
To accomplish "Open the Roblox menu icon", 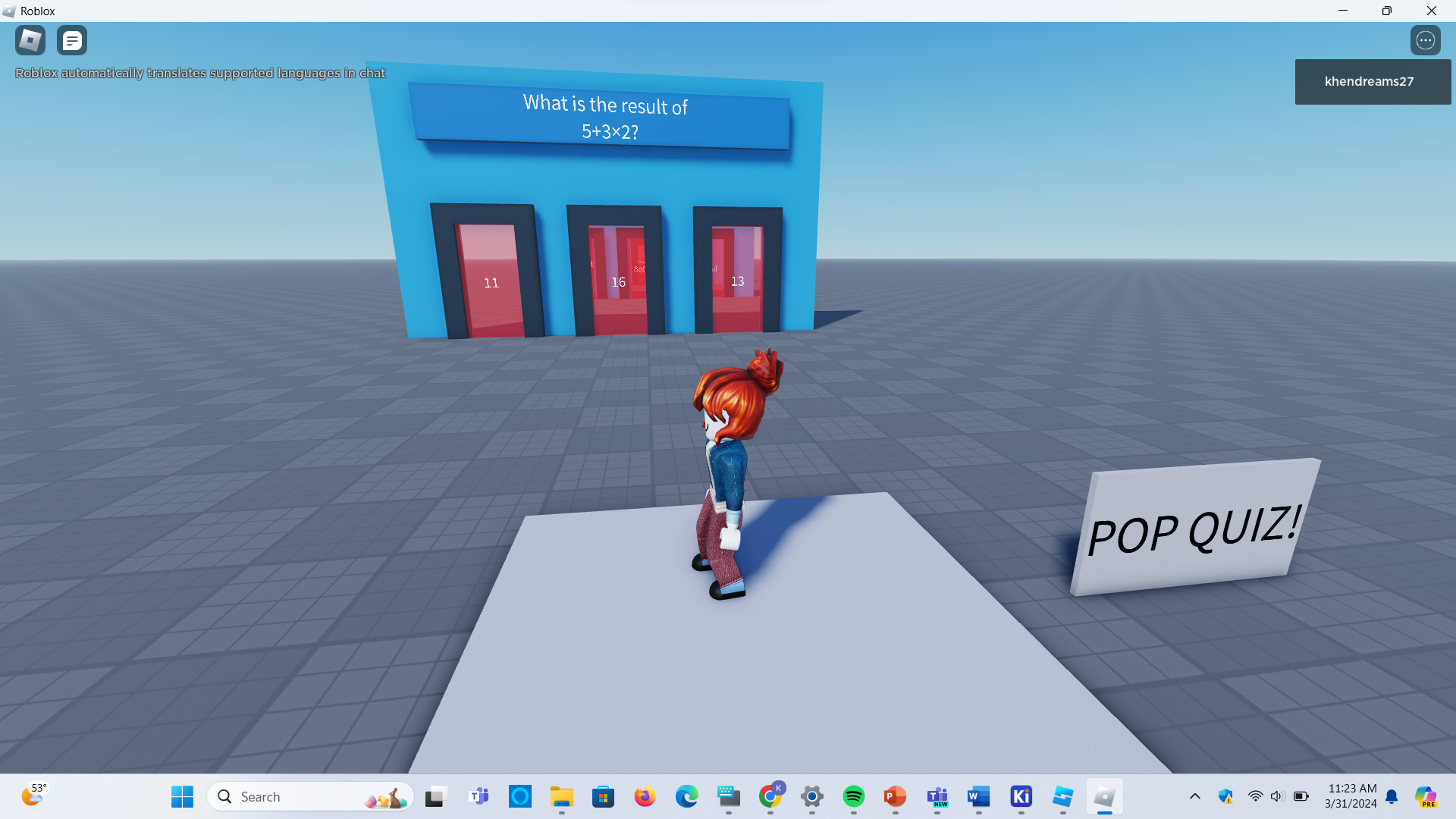I will pos(30,40).
